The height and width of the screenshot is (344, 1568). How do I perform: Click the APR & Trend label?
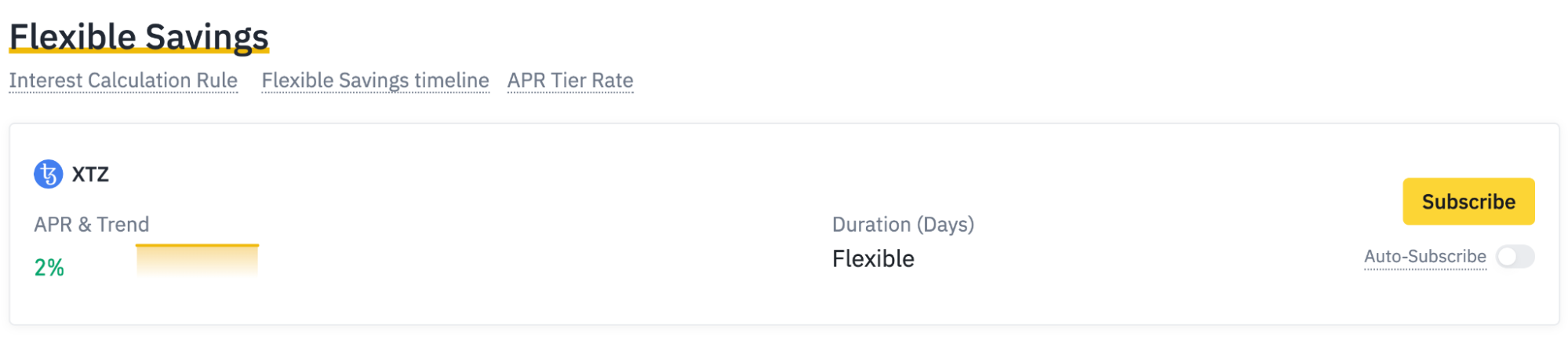(x=91, y=225)
